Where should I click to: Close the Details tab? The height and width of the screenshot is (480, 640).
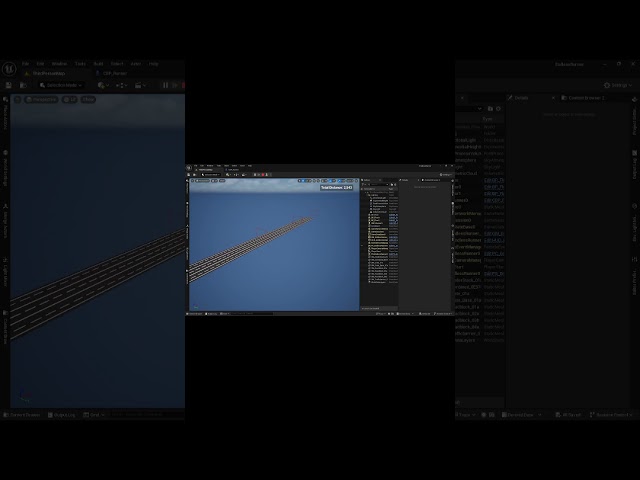click(553, 98)
